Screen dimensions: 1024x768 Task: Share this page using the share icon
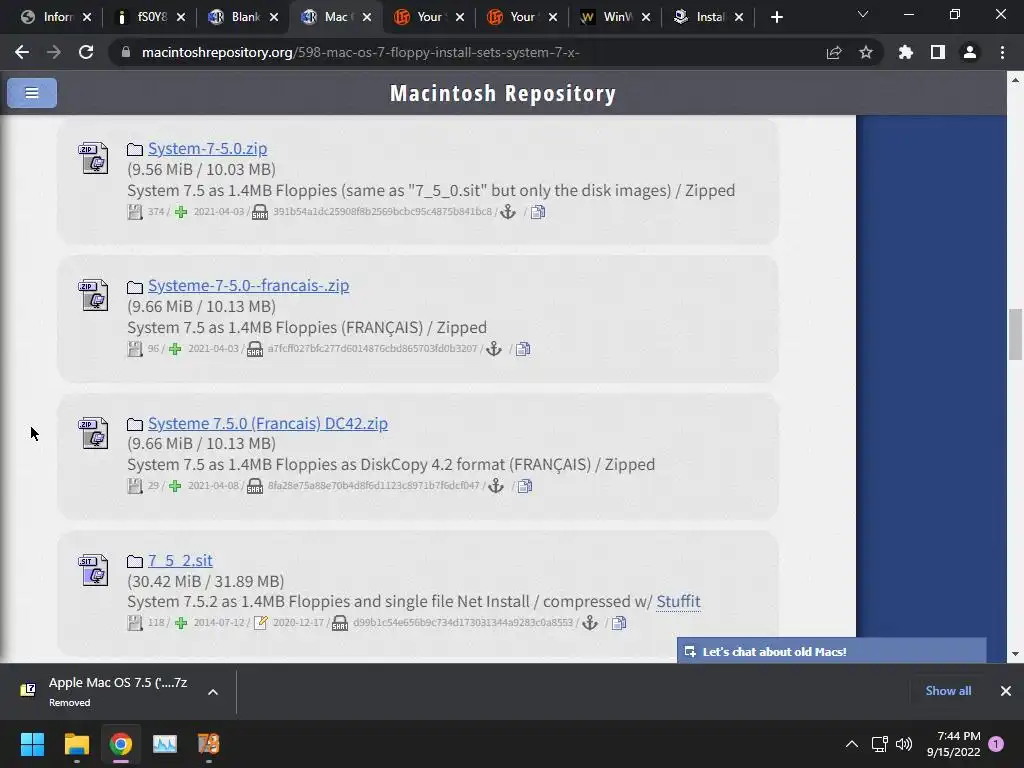coord(834,52)
